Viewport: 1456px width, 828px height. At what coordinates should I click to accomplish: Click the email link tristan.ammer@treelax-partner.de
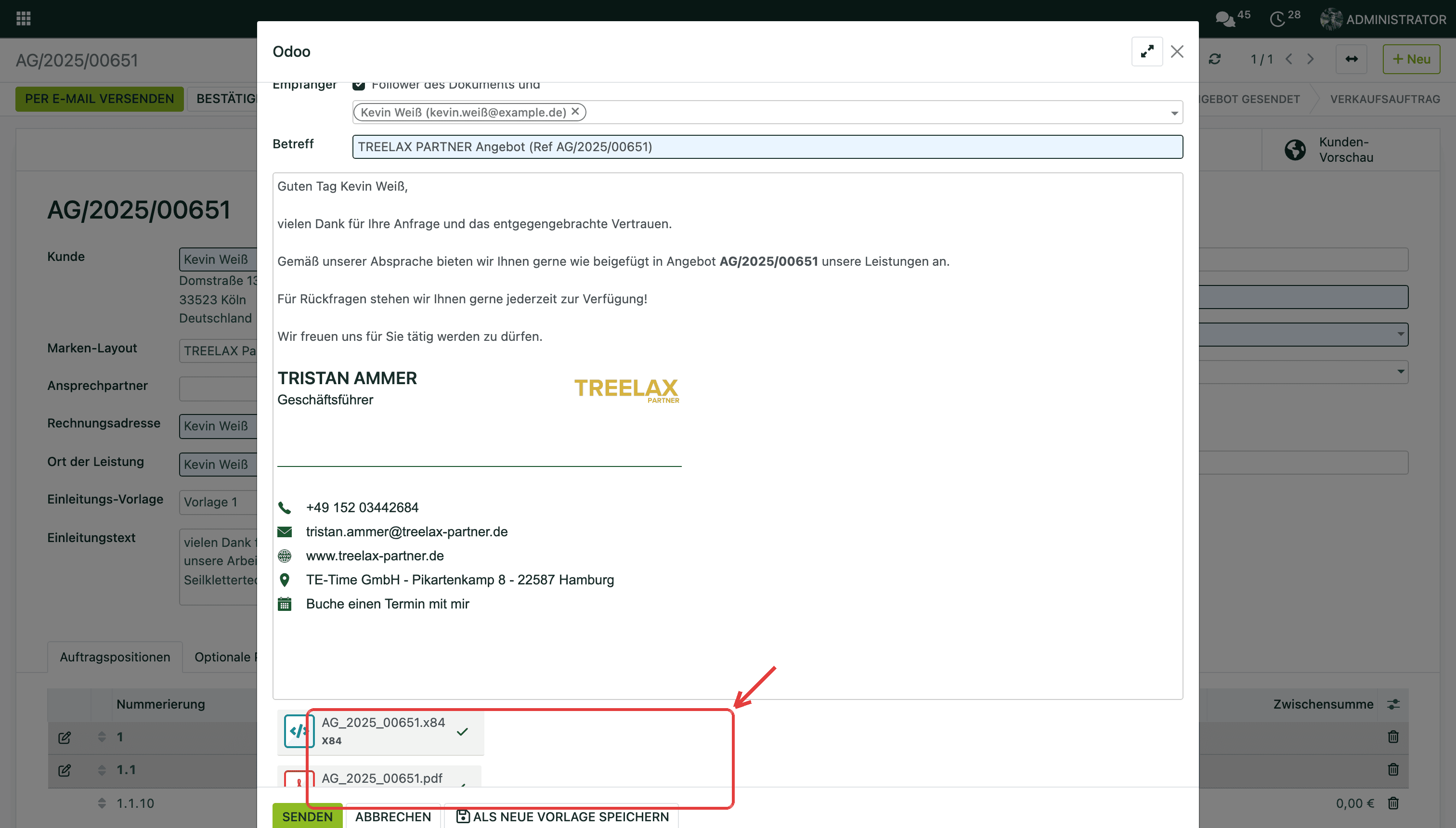tap(407, 531)
